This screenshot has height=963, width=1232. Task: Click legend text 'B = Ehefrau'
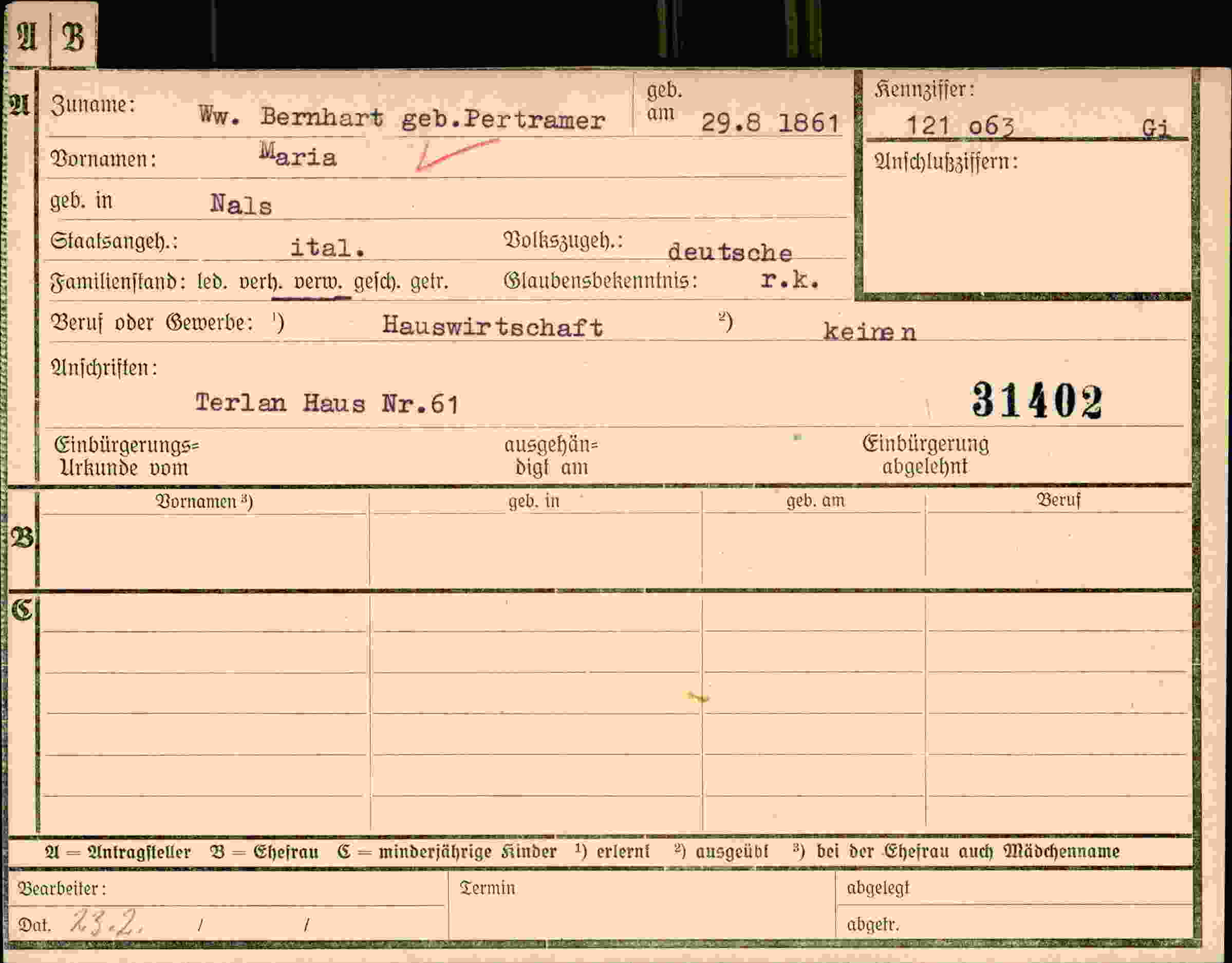[x=264, y=851]
